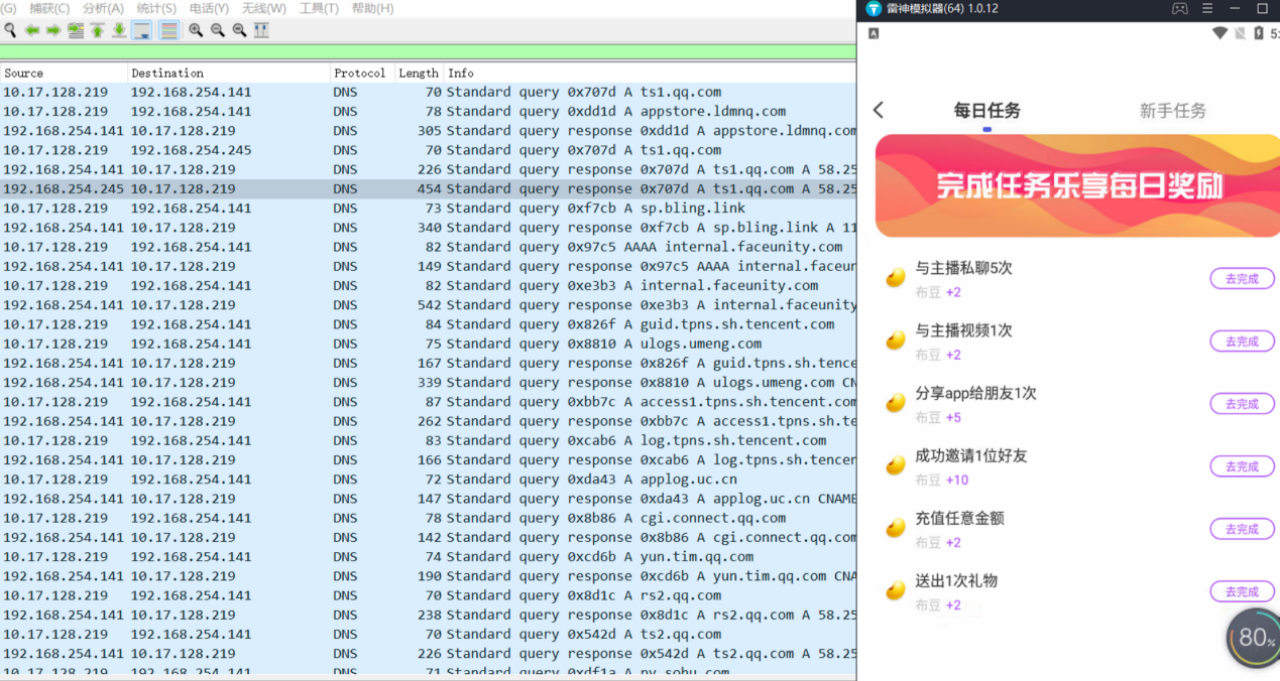Open the 捕获(C) menu
The width and height of the screenshot is (1280, 681).
50,8
